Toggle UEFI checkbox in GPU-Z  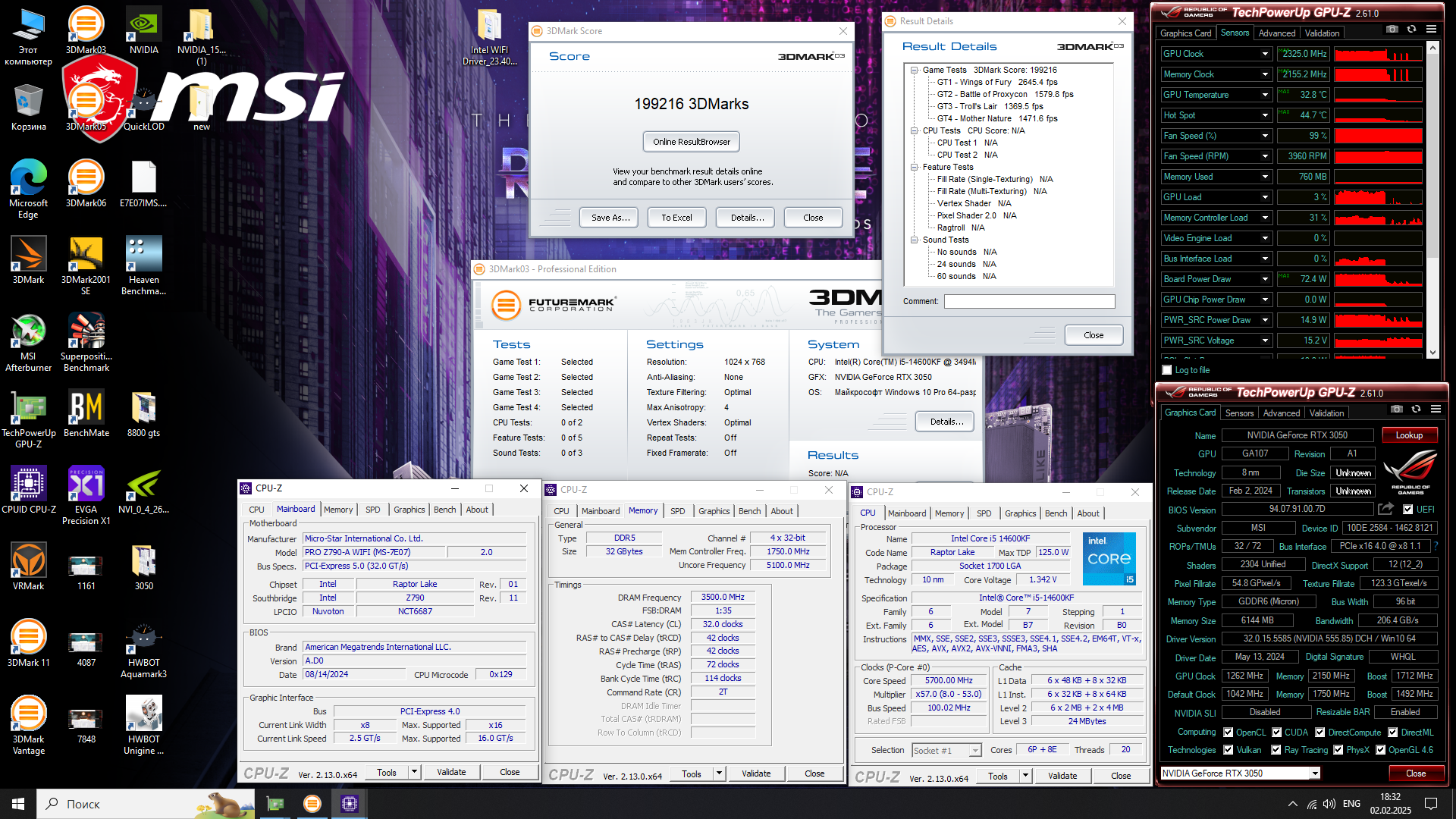(1408, 510)
